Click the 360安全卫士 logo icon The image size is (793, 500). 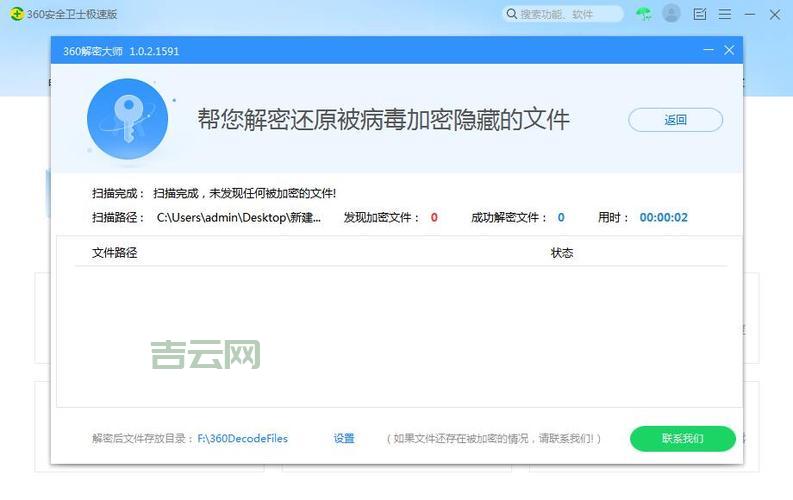click(17, 14)
